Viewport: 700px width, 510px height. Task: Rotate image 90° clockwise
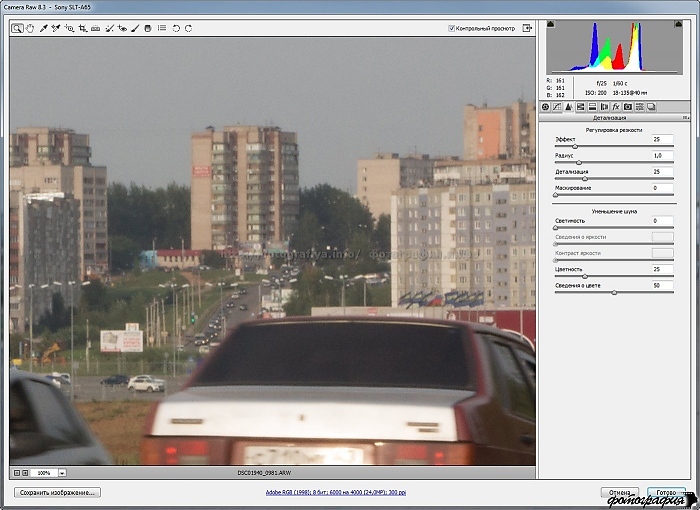click(188, 29)
